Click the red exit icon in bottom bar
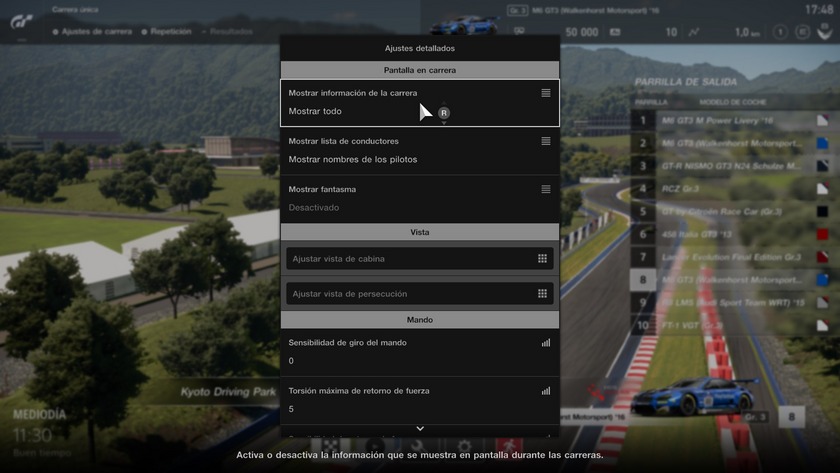This screenshot has height=473, width=840. [x=508, y=445]
